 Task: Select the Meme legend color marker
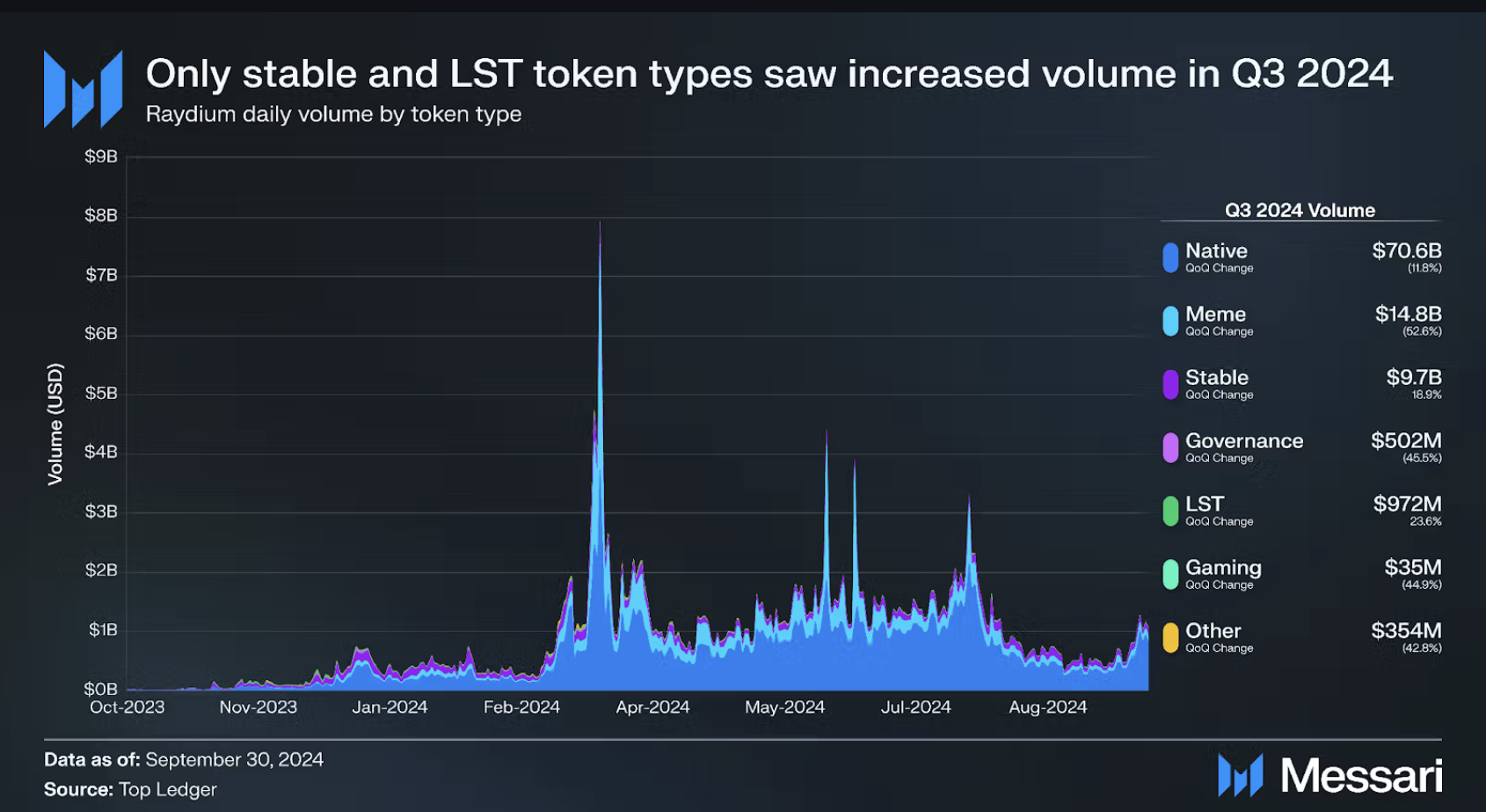1169,321
